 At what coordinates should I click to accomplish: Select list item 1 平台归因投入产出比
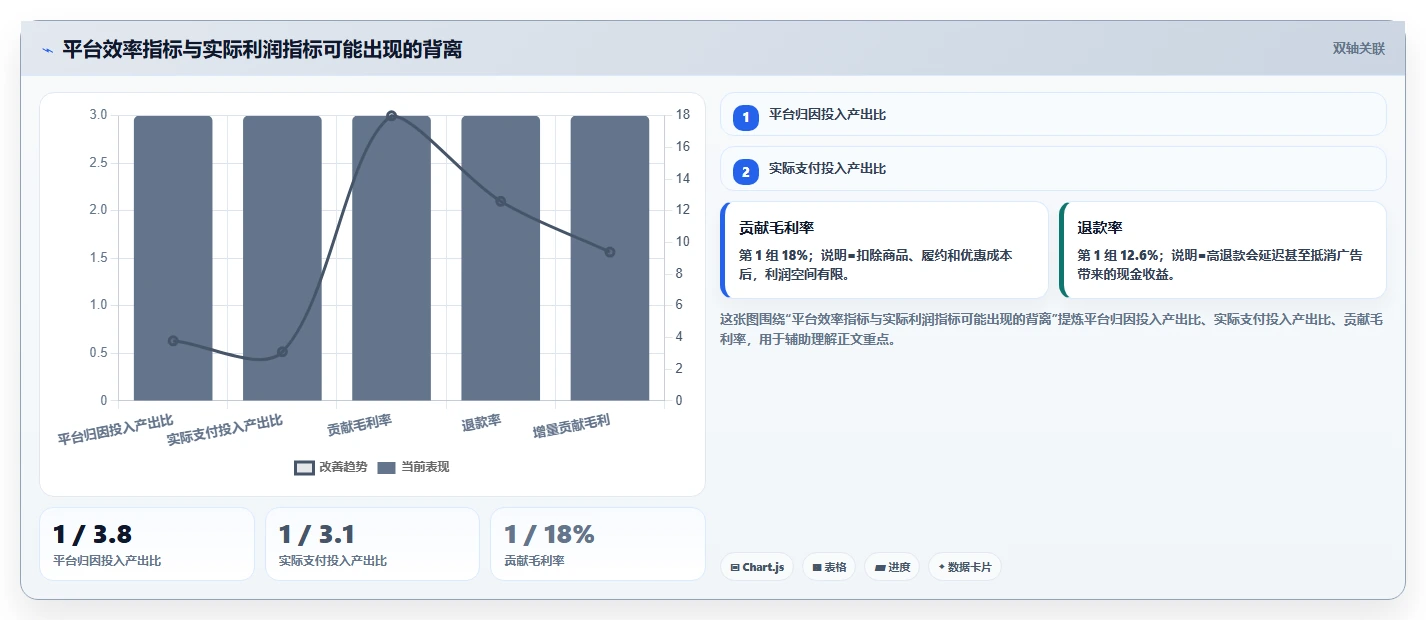1053,114
